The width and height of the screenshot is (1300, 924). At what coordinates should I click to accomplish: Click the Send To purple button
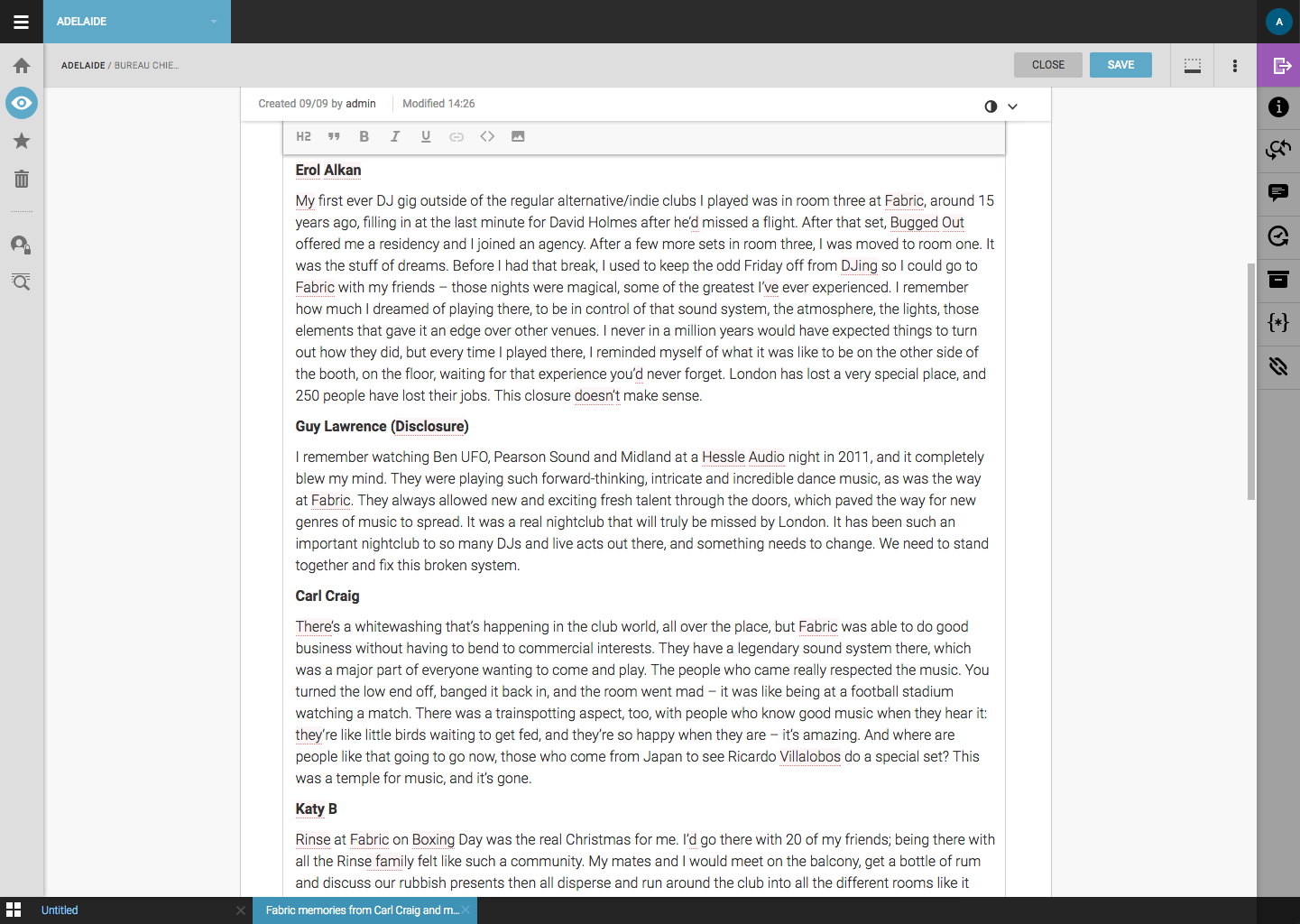[x=1278, y=65]
